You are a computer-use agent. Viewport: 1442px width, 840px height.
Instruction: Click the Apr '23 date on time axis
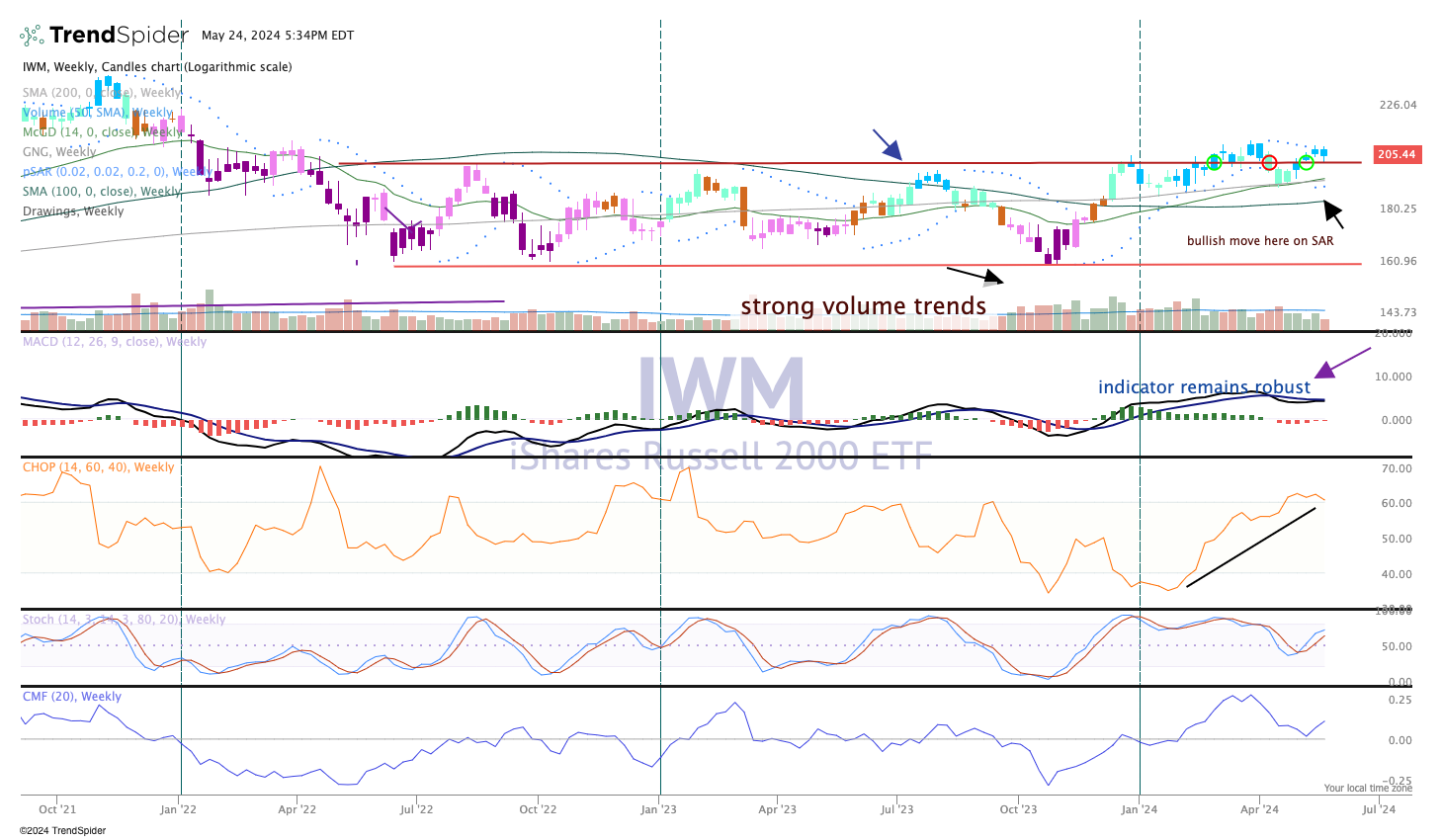[x=777, y=809]
